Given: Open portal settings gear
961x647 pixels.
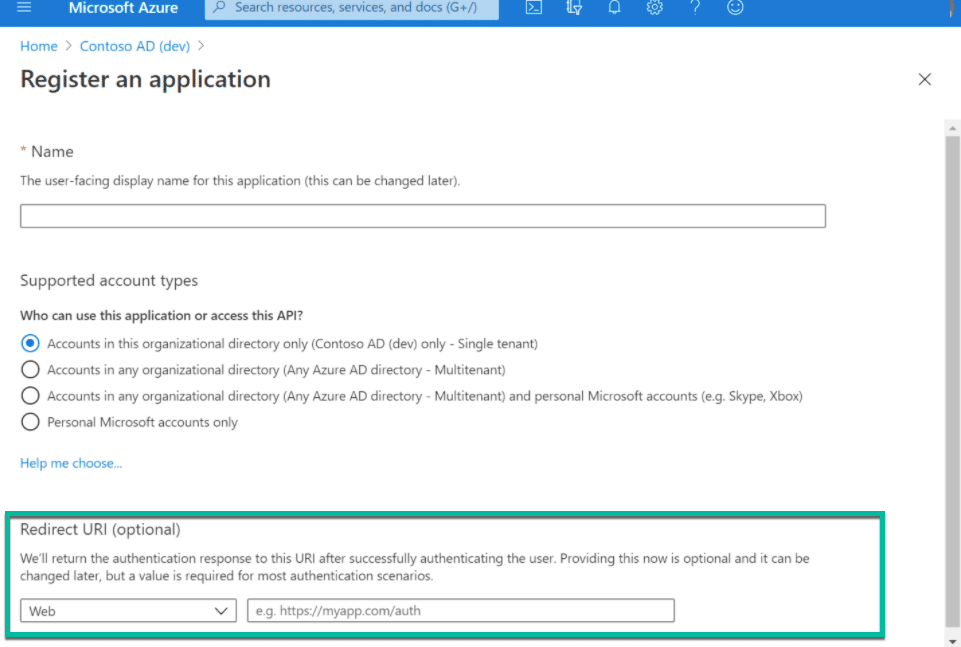Looking at the screenshot, I should click(655, 7).
